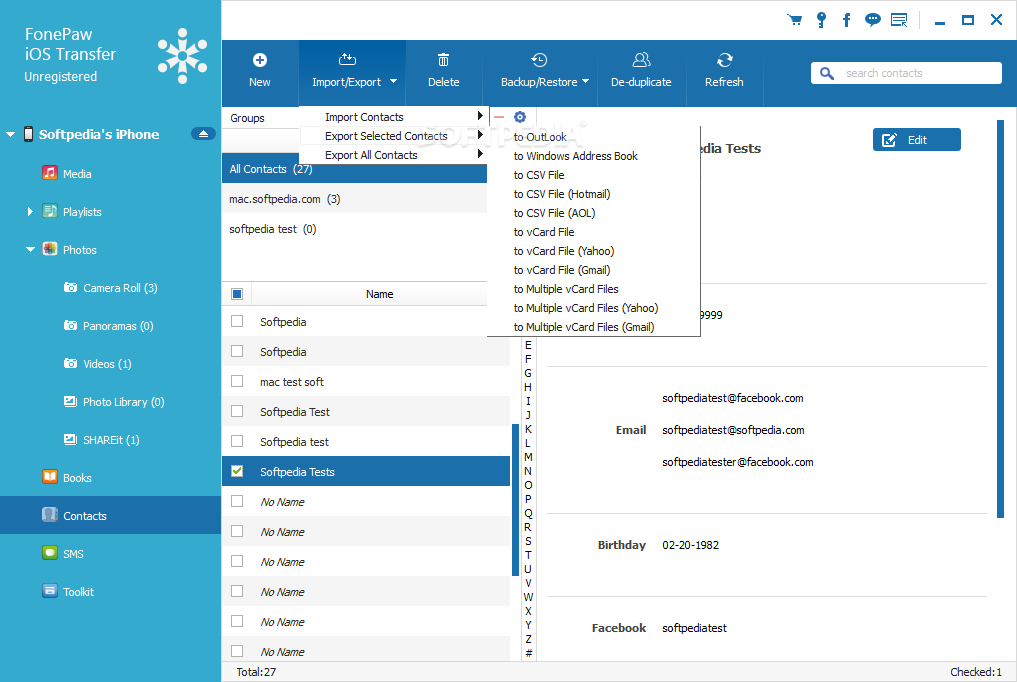Expand Import Contacts submenu
The height and width of the screenshot is (682, 1017).
click(x=480, y=116)
